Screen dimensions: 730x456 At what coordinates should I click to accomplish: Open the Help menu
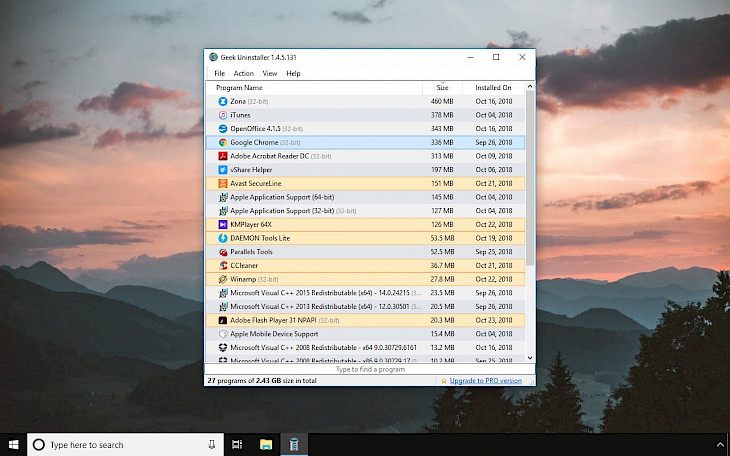pos(293,74)
